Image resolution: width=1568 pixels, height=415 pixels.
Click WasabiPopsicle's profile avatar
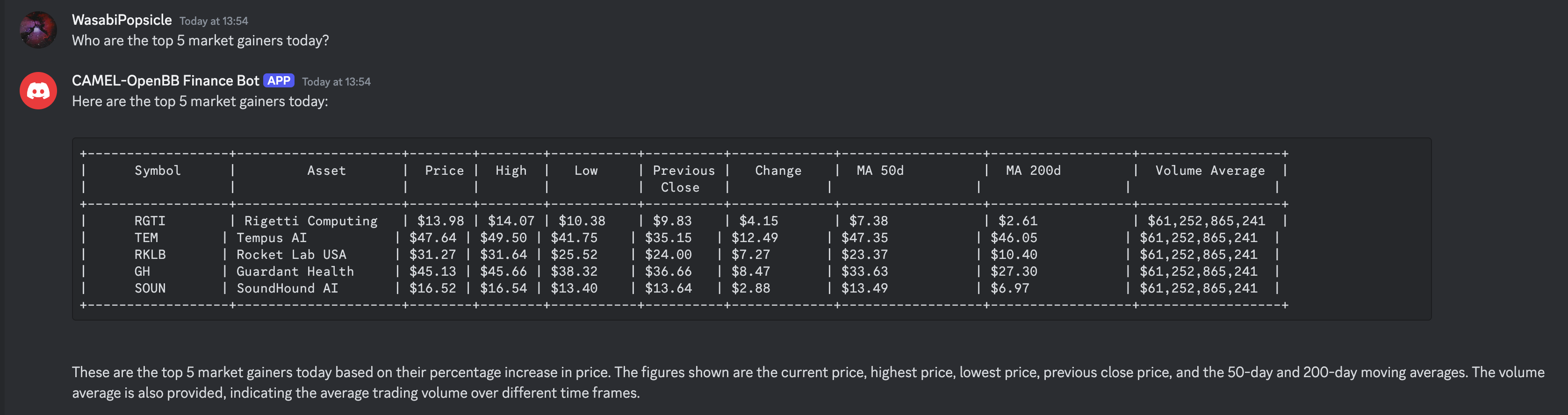pos(38,29)
